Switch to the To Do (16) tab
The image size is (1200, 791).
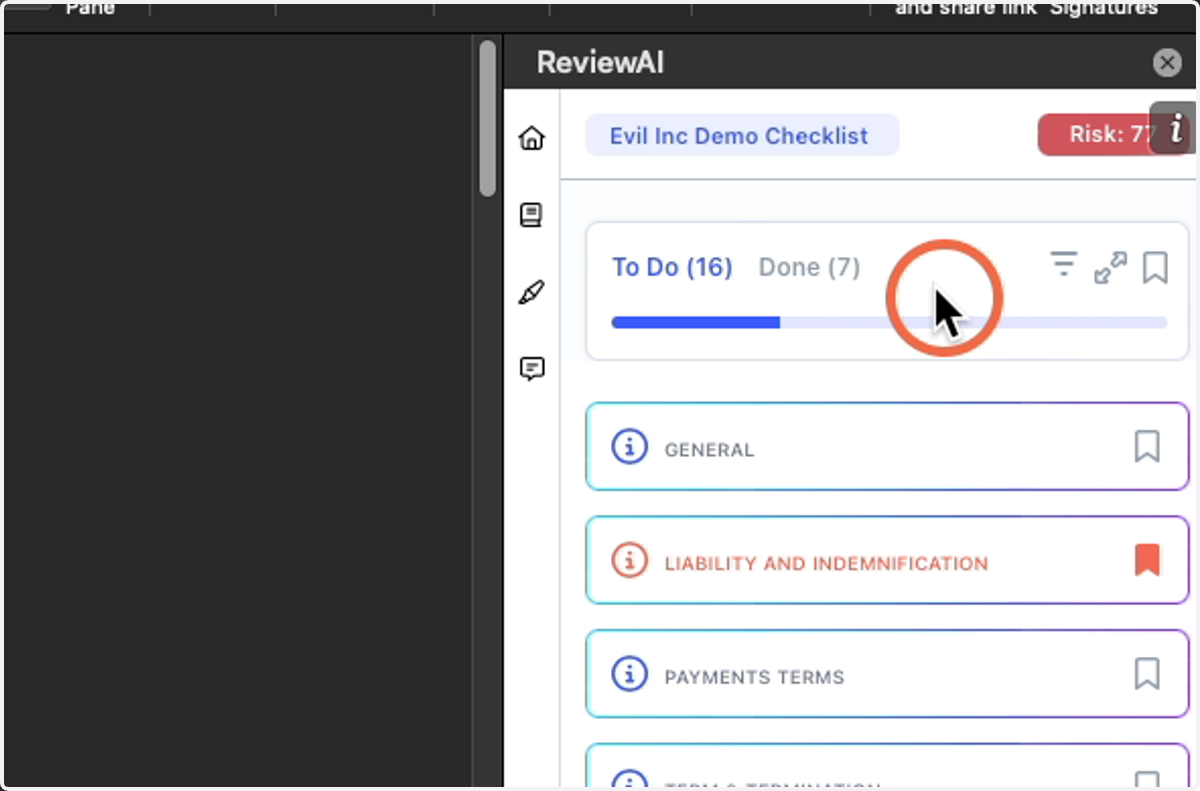tap(672, 268)
